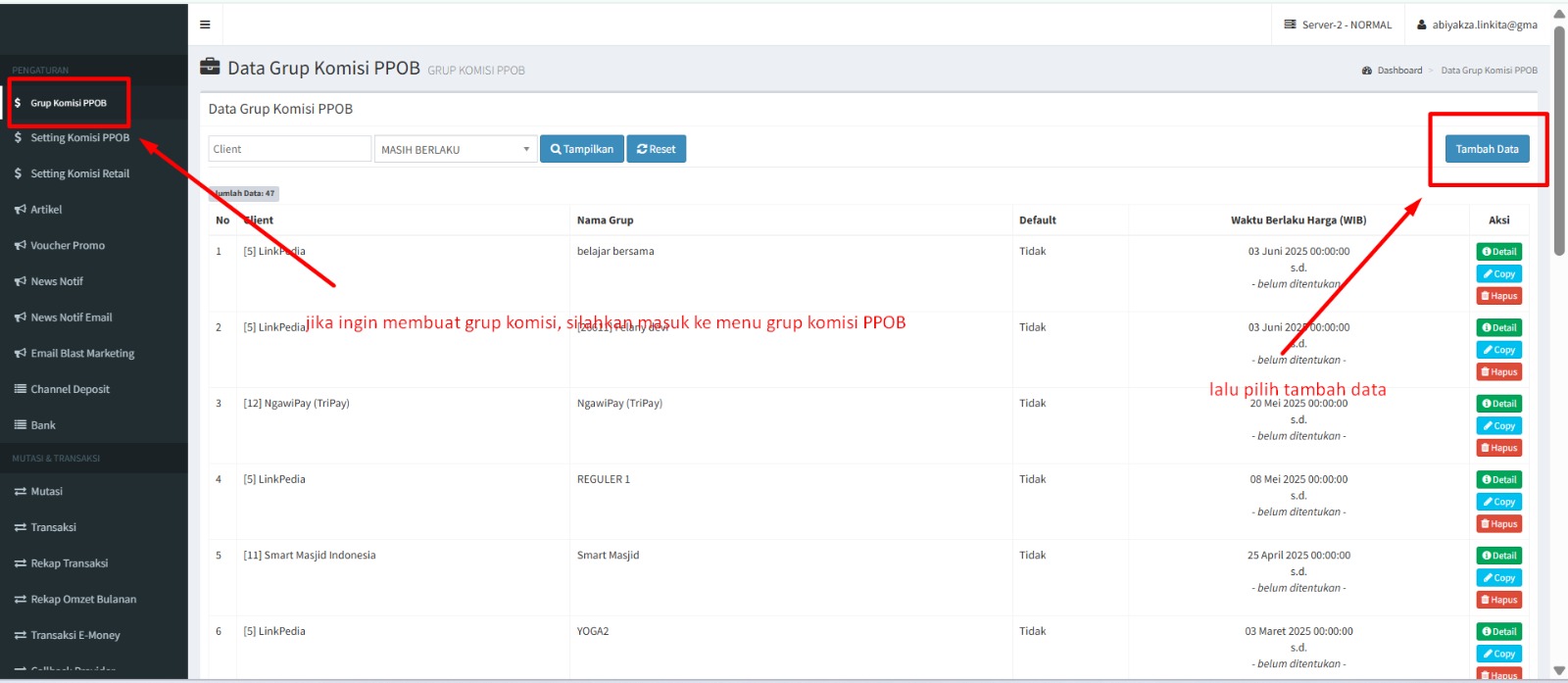The height and width of the screenshot is (683, 1568).
Task: Open Detail for Smart Masjid group
Action: [x=1499, y=556]
